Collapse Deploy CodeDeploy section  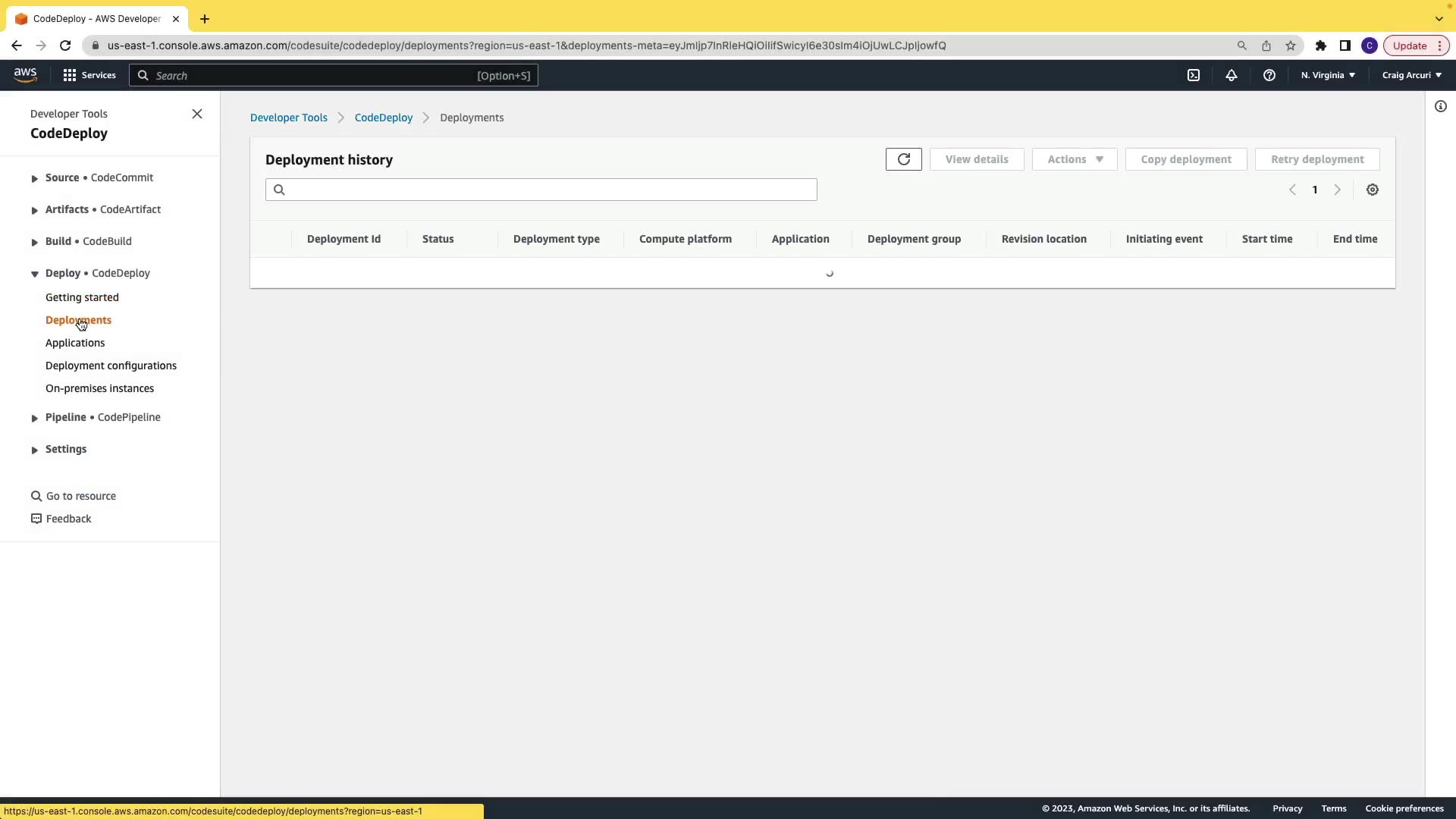(x=35, y=274)
